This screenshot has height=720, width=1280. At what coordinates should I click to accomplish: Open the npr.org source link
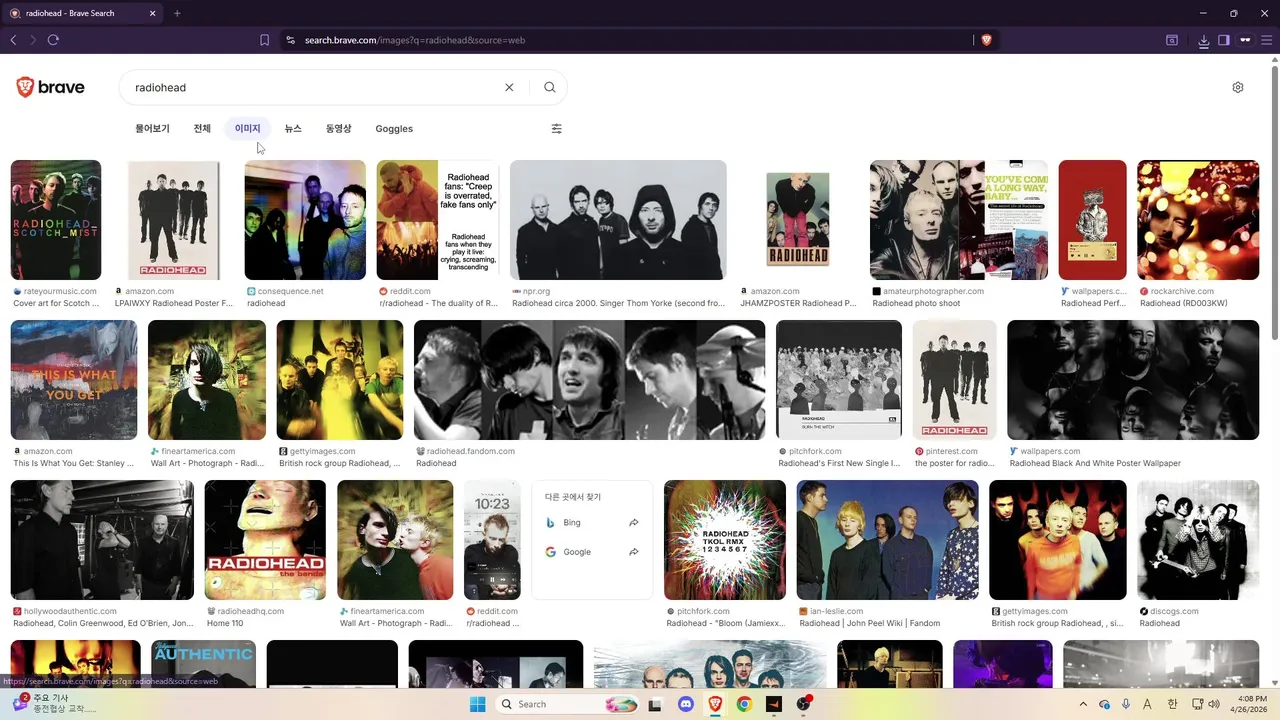point(535,291)
